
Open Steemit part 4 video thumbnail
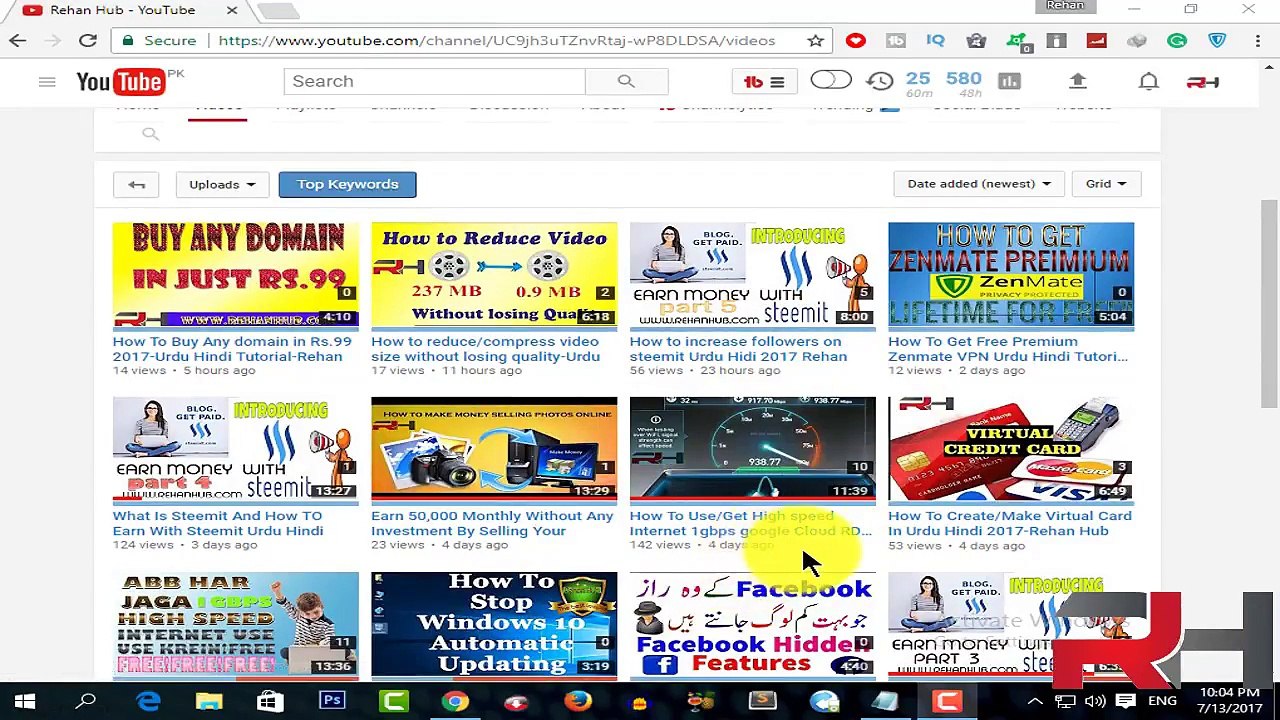[x=235, y=449]
